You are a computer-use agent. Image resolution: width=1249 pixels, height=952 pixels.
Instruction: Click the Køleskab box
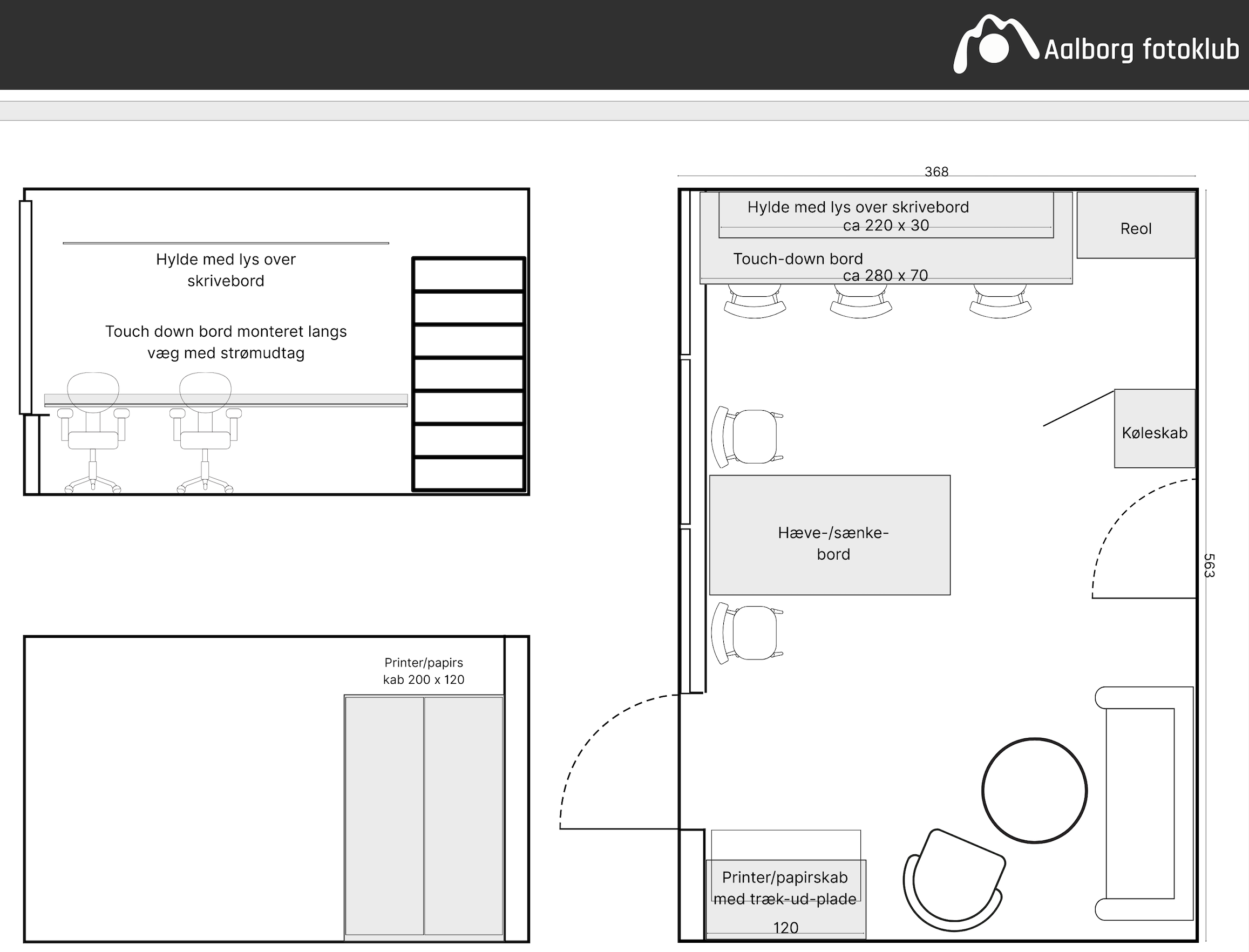click(1155, 429)
